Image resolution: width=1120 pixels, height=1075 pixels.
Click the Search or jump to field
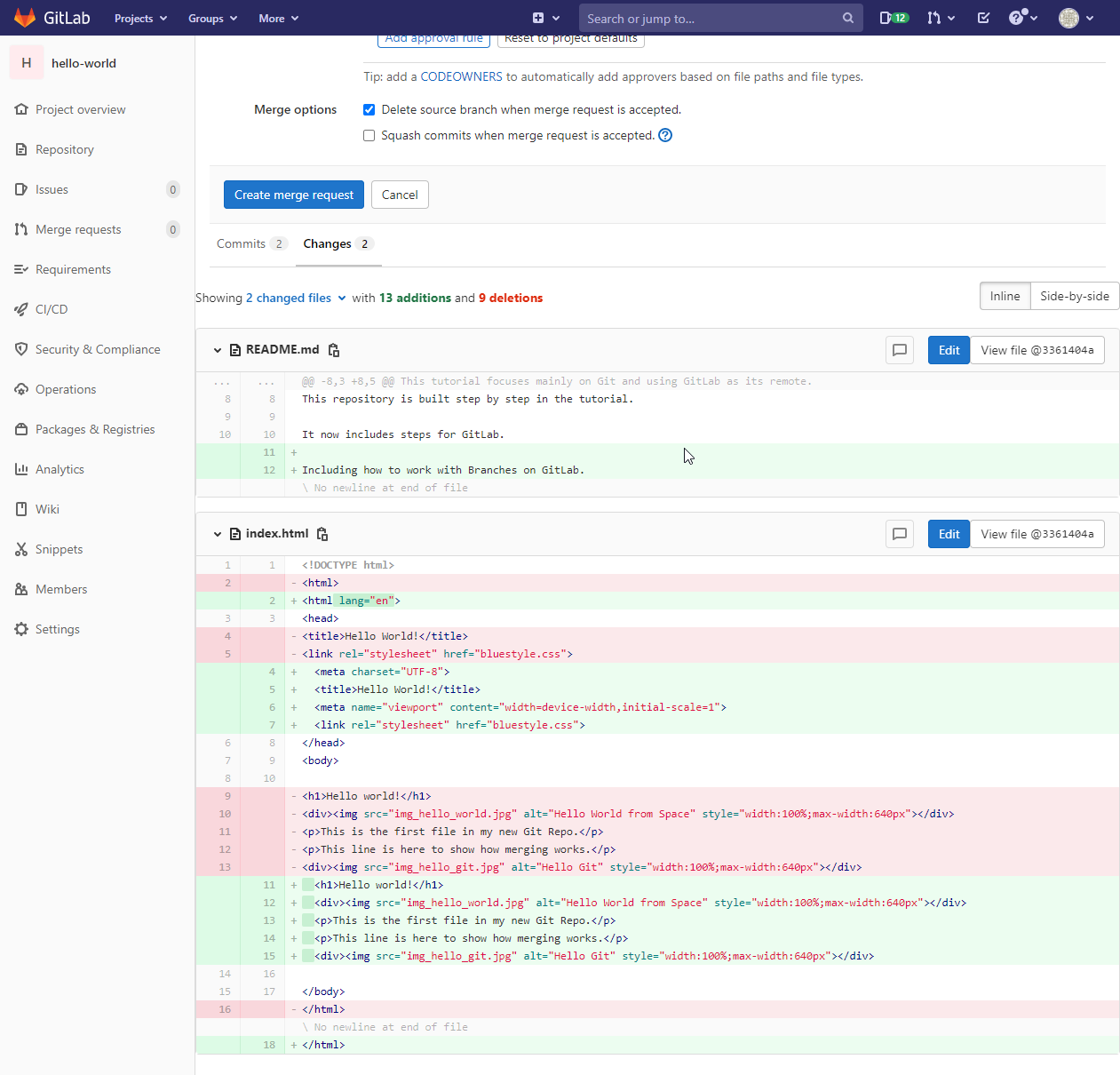coord(711,18)
